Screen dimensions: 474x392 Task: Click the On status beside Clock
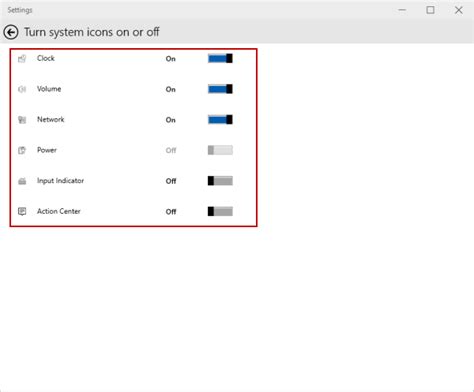171,59
